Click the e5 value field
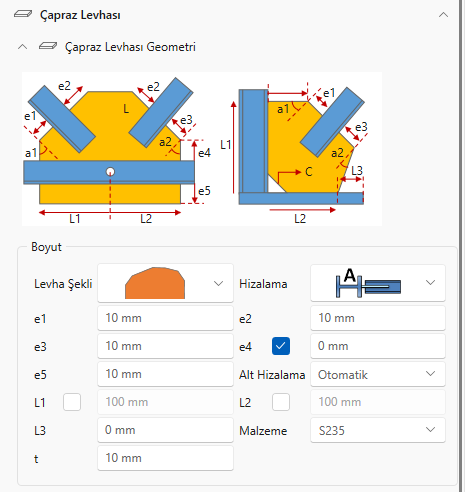The image size is (465, 492). [x=165, y=374]
